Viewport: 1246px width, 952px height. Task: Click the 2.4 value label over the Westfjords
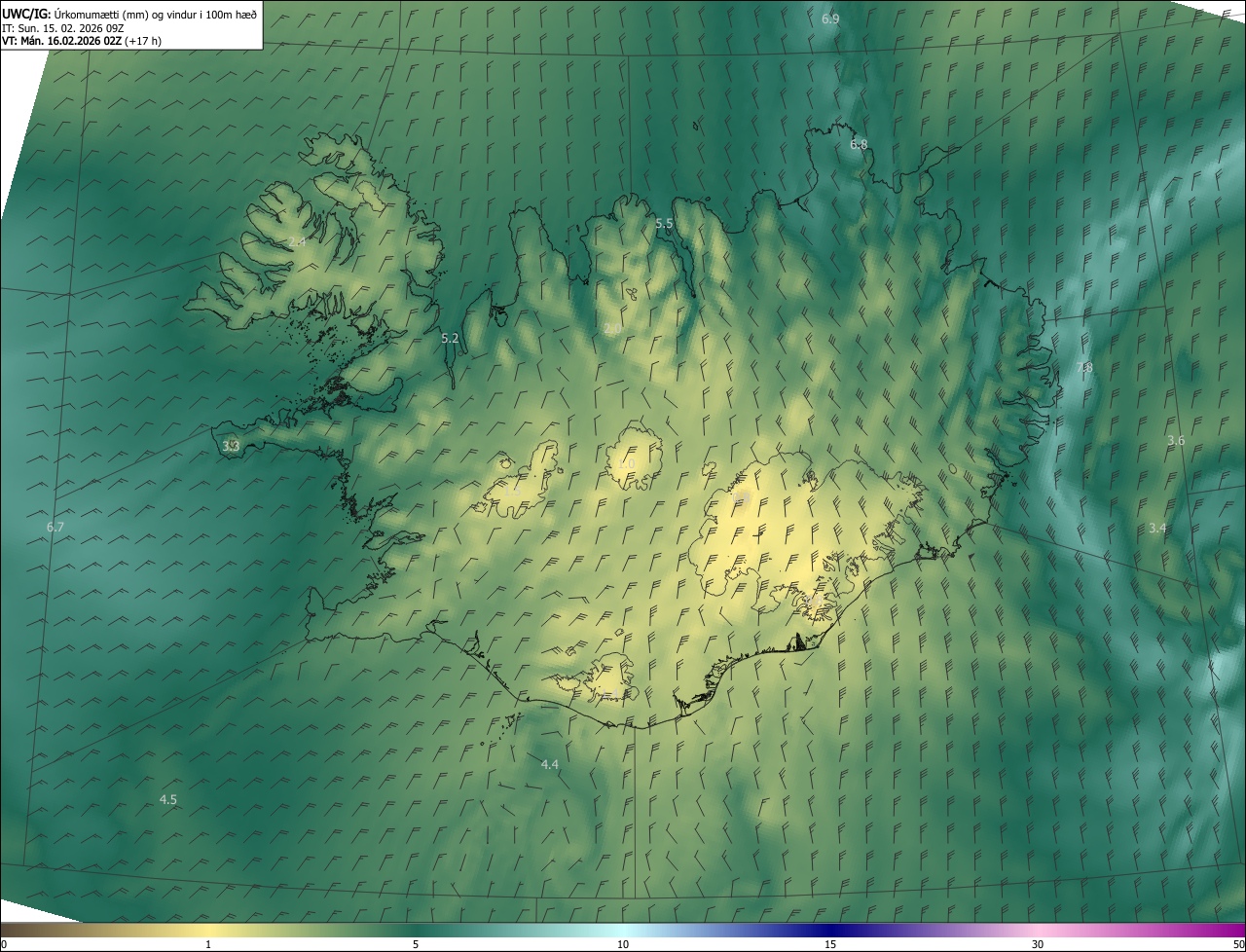pos(297,241)
